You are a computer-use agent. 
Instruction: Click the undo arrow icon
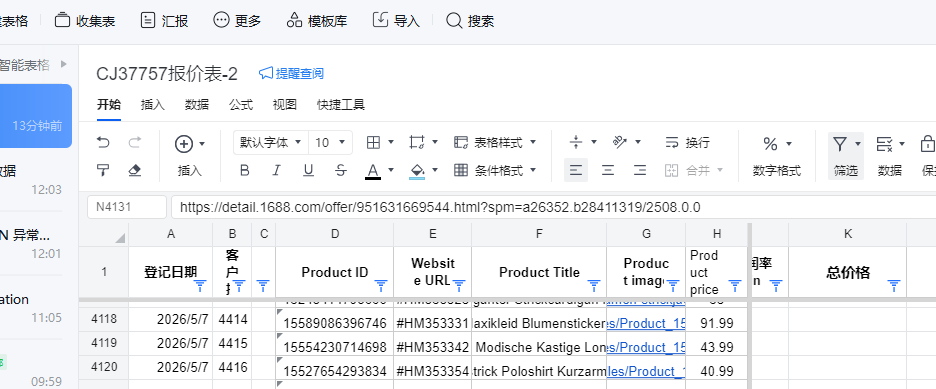pos(103,143)
